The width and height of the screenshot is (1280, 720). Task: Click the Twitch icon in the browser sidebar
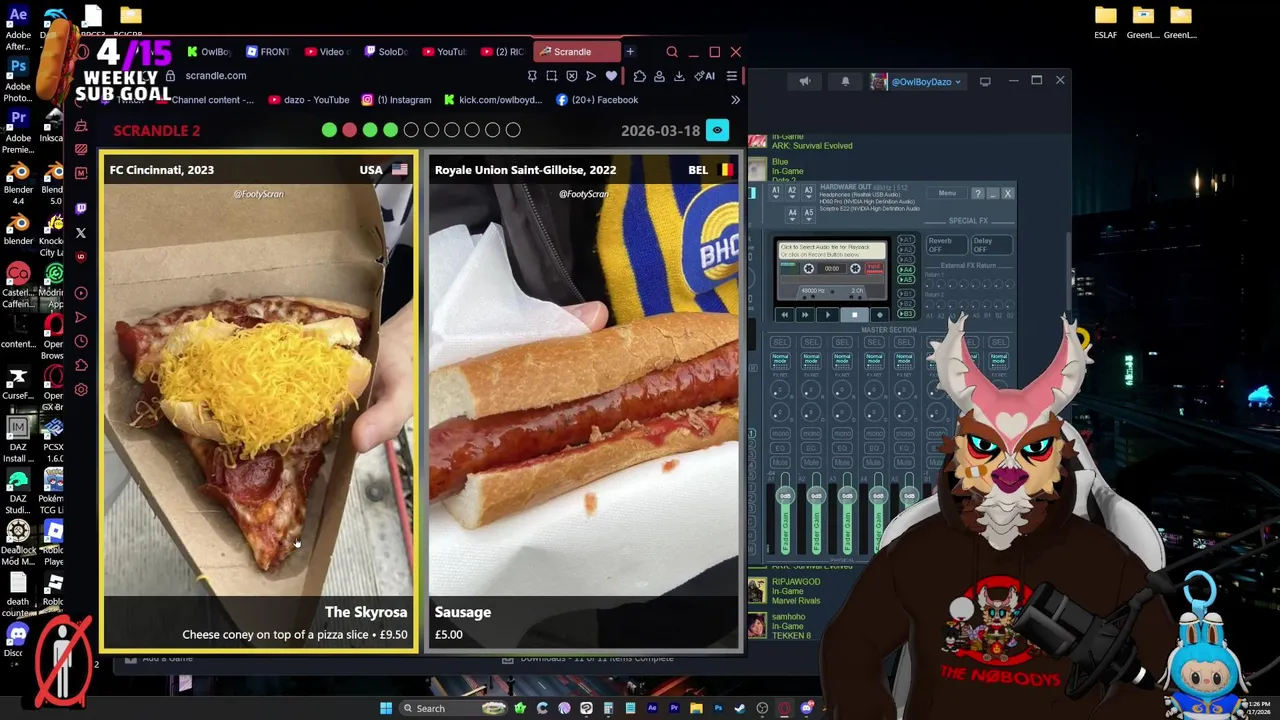[81, 207]
